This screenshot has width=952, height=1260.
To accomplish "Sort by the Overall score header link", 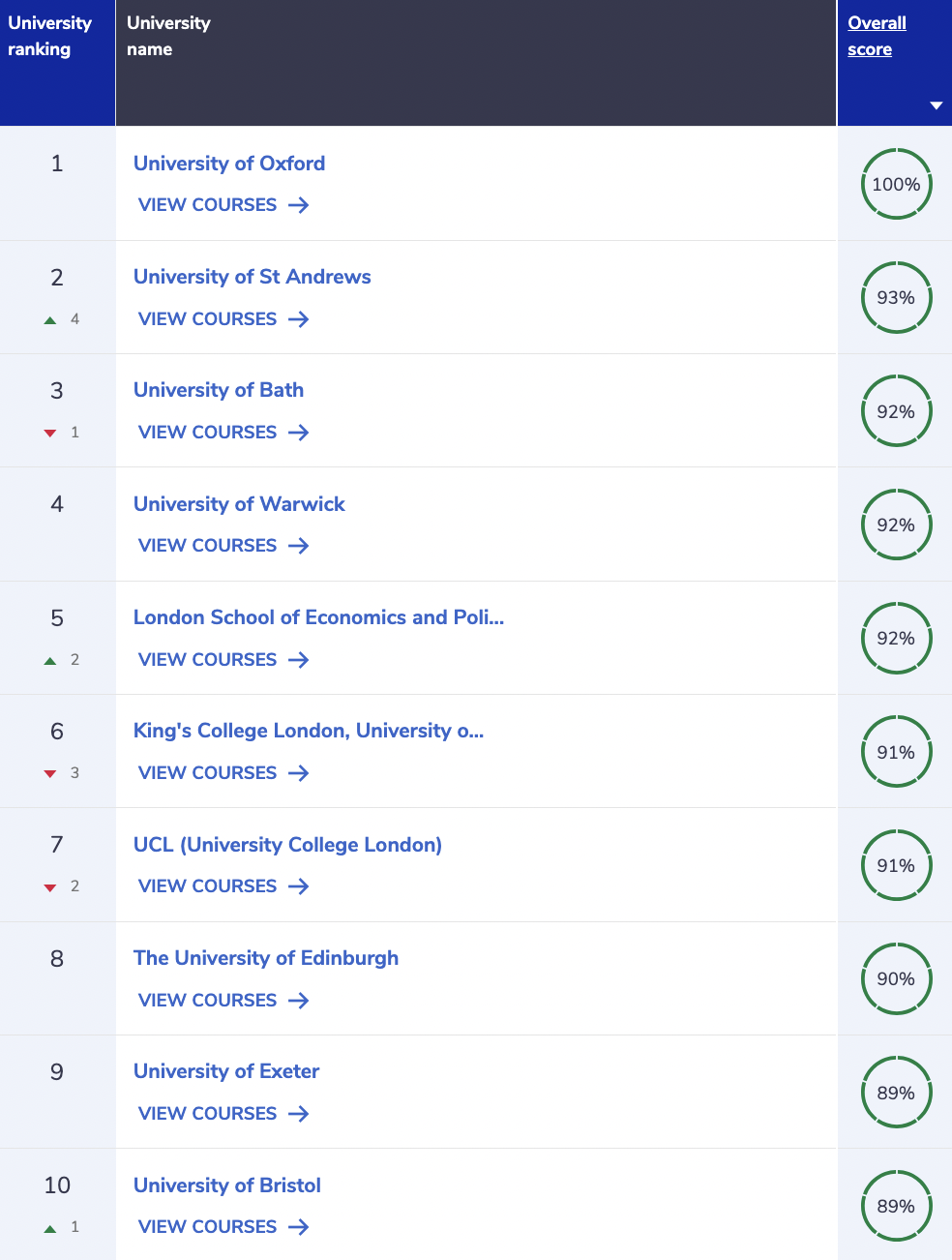I will (x=877, y=36).
